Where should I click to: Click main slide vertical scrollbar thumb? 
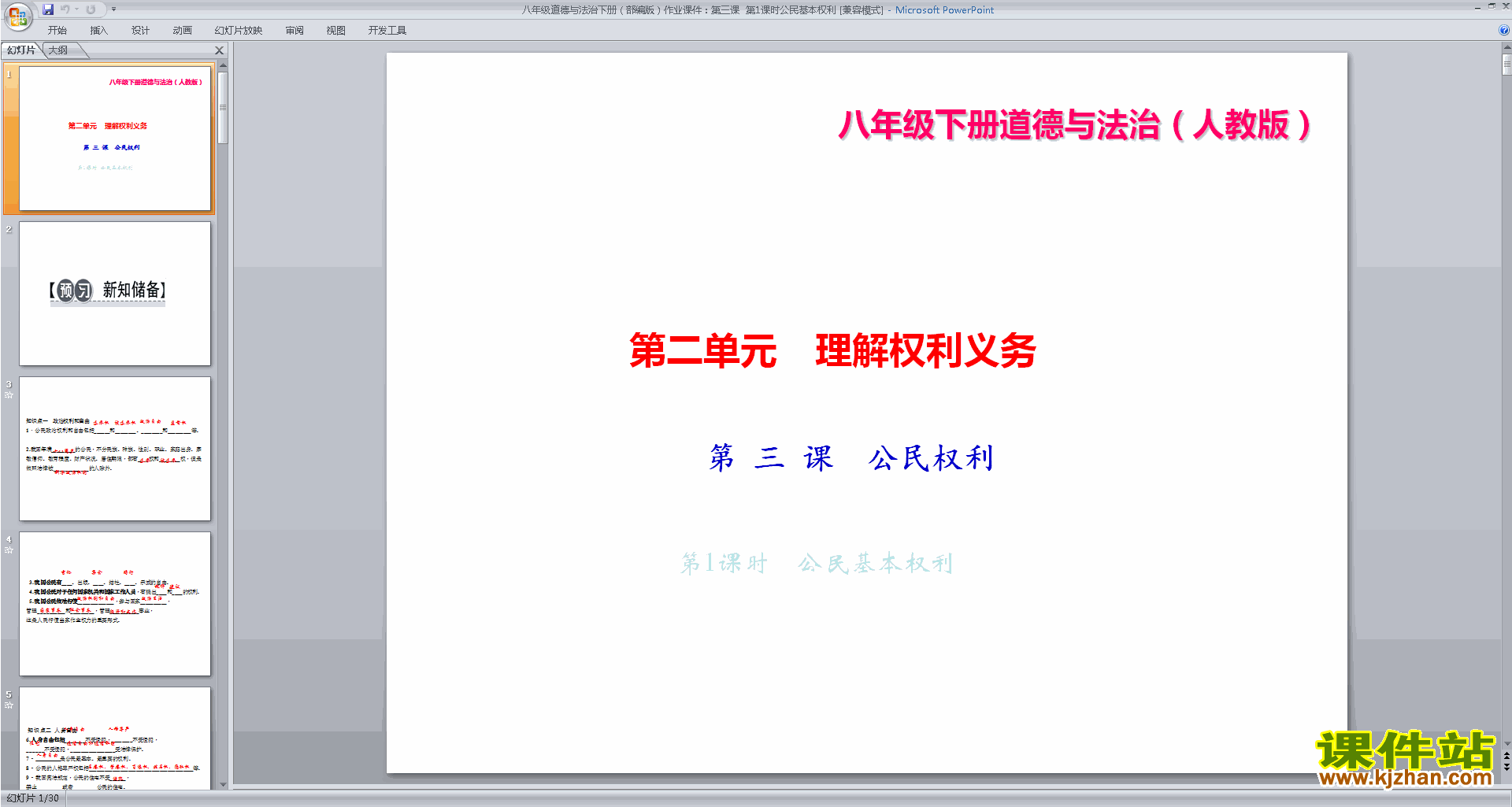click(1506, 64)
